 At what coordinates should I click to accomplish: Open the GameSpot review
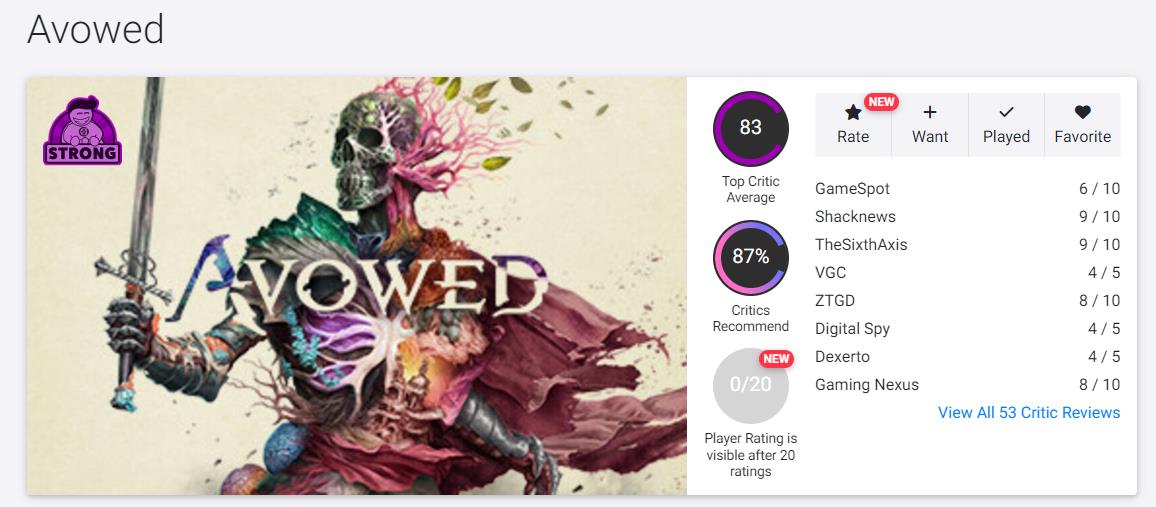(x=852, y=189)
